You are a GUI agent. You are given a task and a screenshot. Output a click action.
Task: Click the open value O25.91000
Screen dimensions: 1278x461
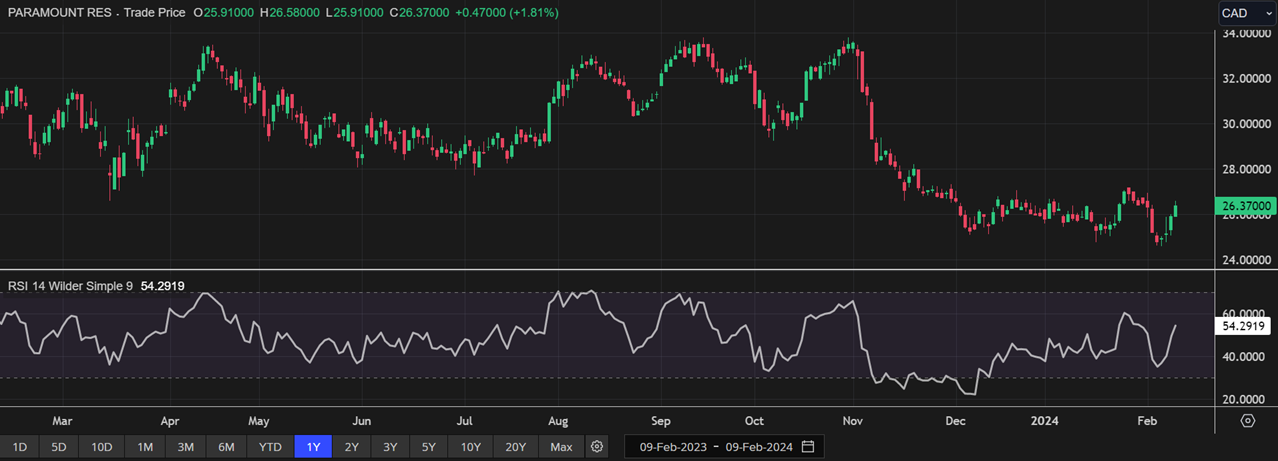click(224, 13)
